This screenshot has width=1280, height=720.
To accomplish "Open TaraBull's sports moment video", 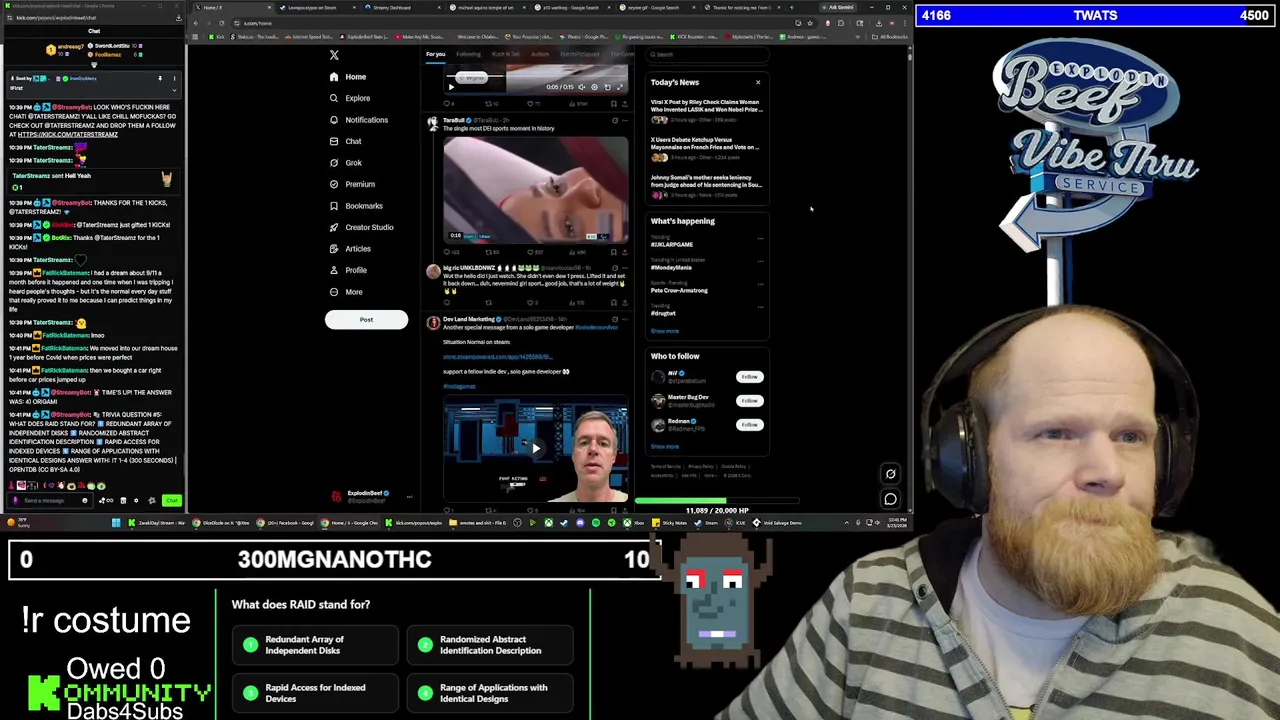I will point(536,190).
